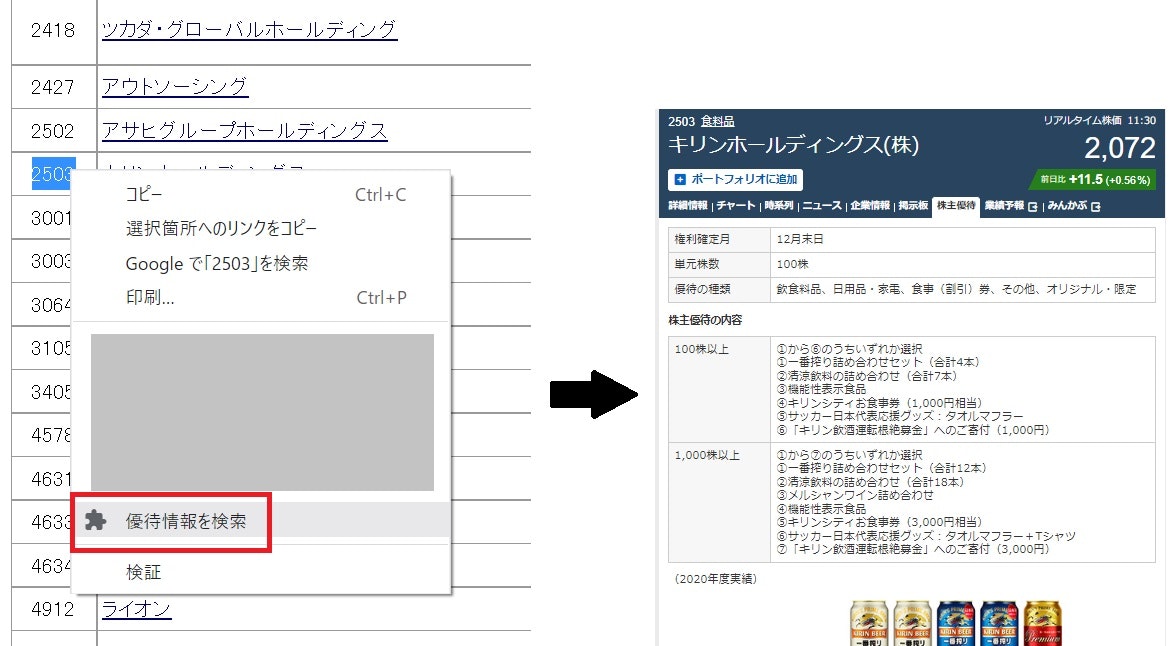Open the ツカダ・グローバルホールディング link

tap(249, 29)
